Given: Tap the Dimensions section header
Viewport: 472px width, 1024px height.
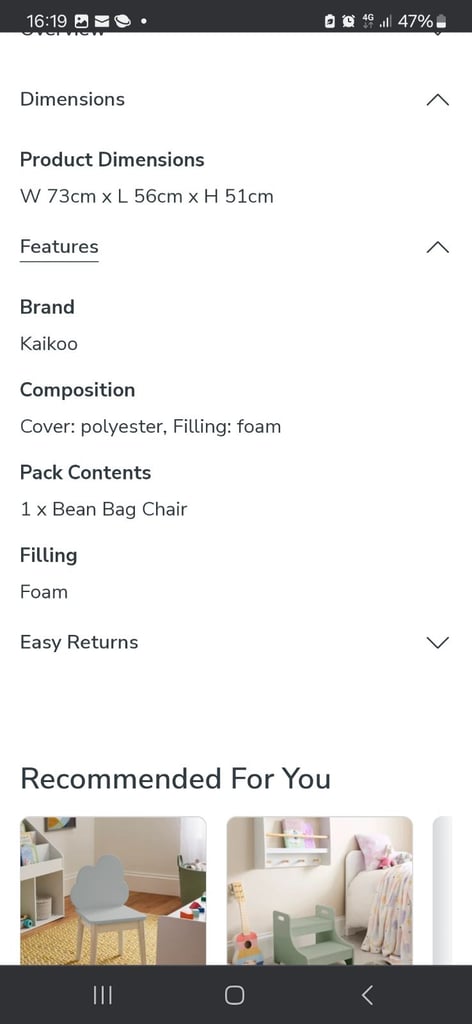Looking at the screenshot, I should 72,99.
